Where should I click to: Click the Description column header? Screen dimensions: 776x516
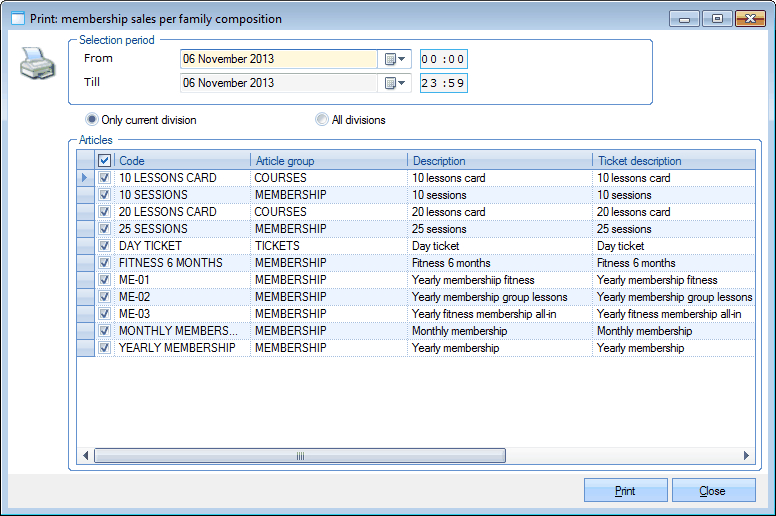point(499,161)
